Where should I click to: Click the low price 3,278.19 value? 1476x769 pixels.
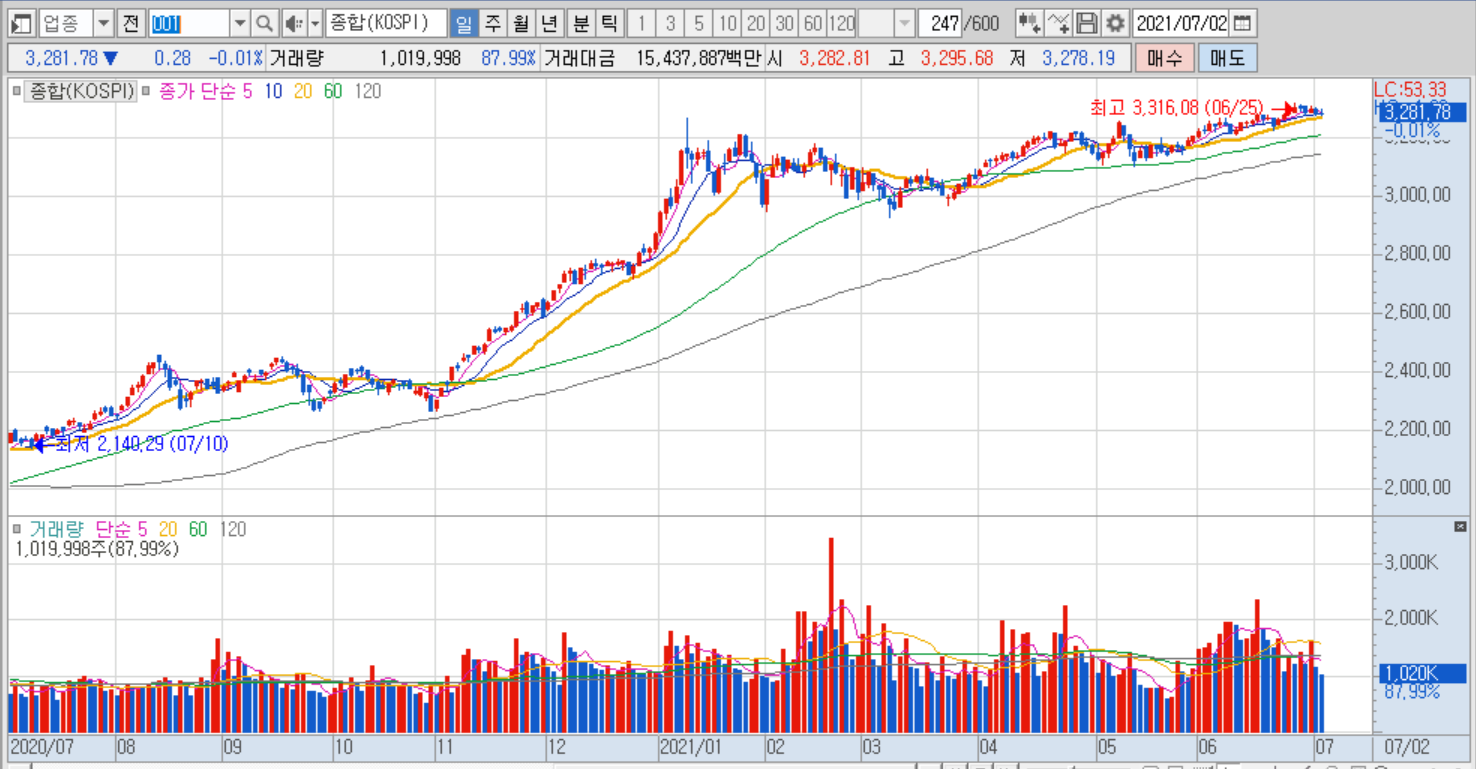pyautogui.click(x=1078, y=58)
